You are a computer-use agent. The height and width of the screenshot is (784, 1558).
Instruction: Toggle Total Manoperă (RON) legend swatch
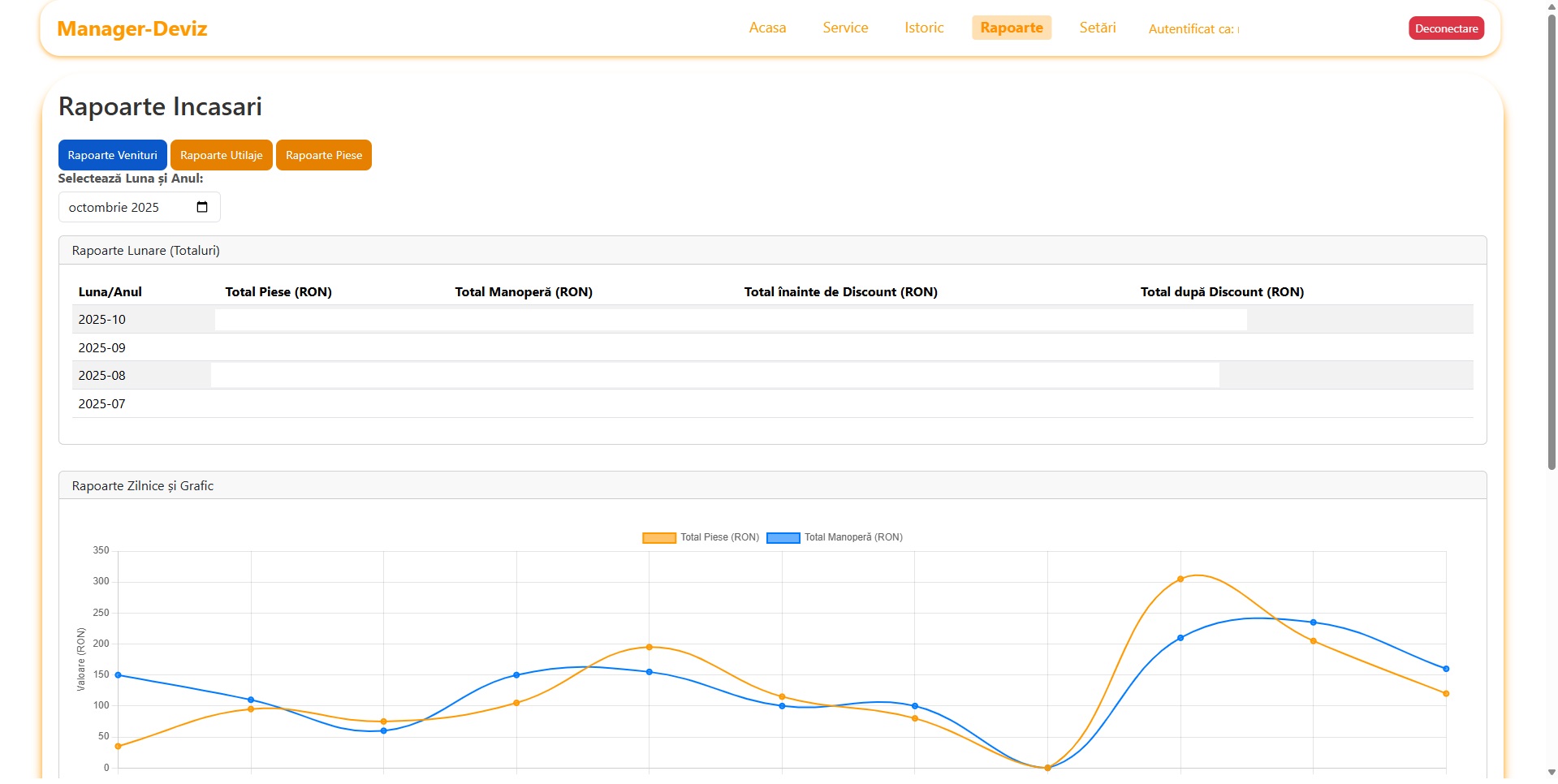[x=783, y=537]
